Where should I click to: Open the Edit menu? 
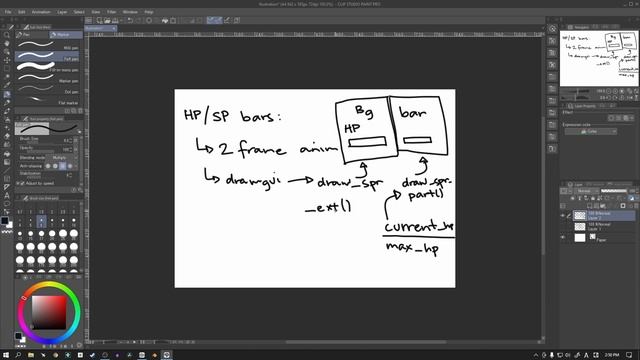(22, 12)
